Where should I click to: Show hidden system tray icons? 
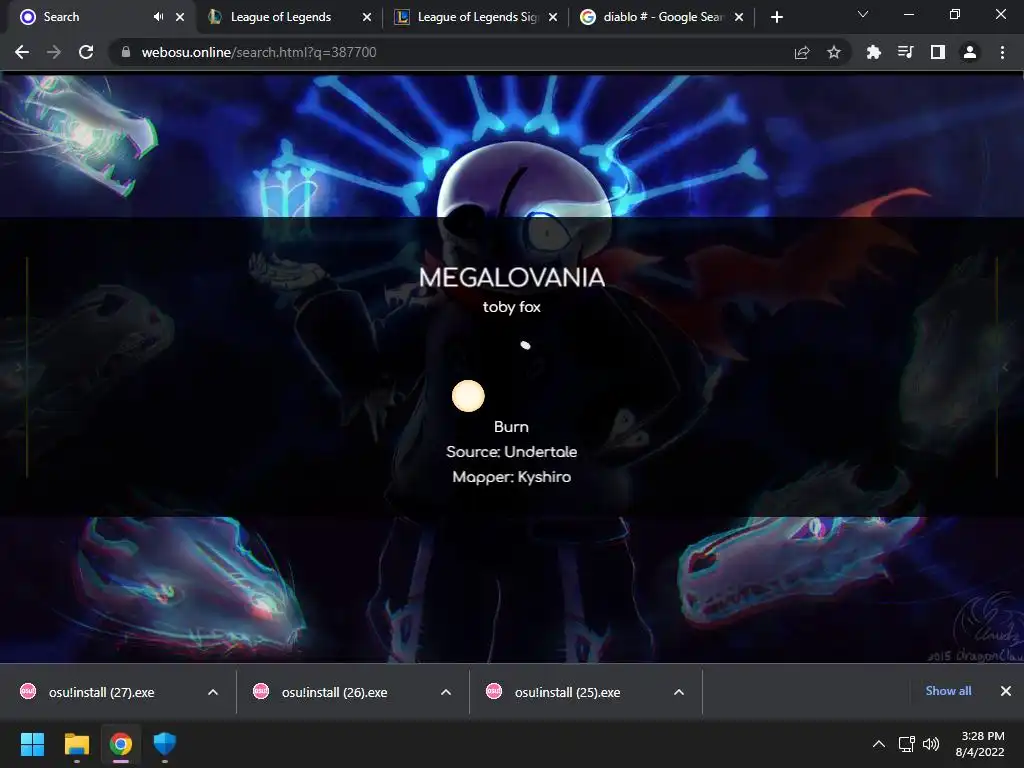[x=879, y=744]
